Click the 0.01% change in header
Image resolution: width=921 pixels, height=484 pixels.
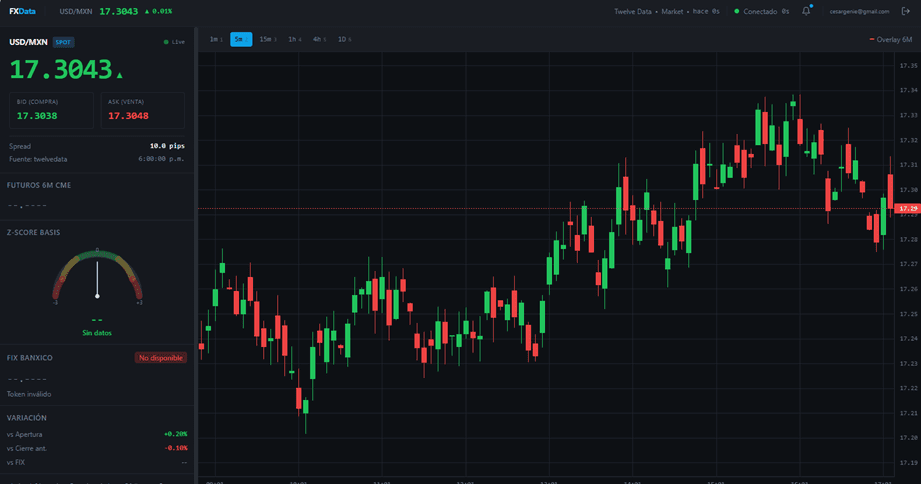(x=158, y=11)
